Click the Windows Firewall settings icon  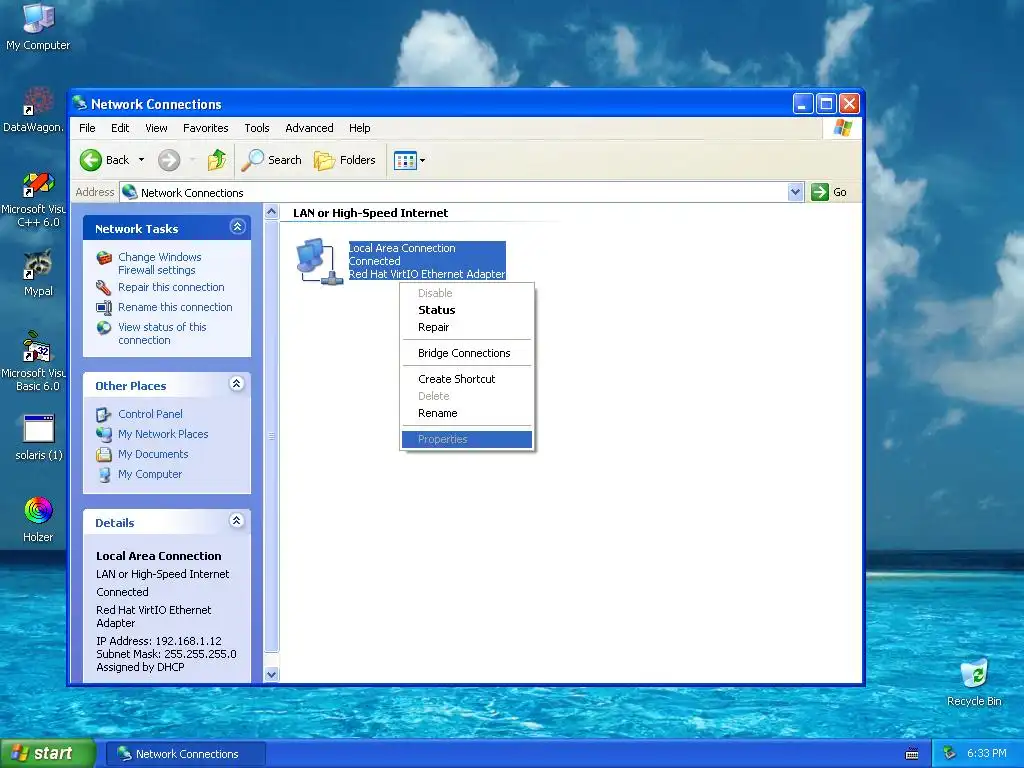tap(104, 258)
